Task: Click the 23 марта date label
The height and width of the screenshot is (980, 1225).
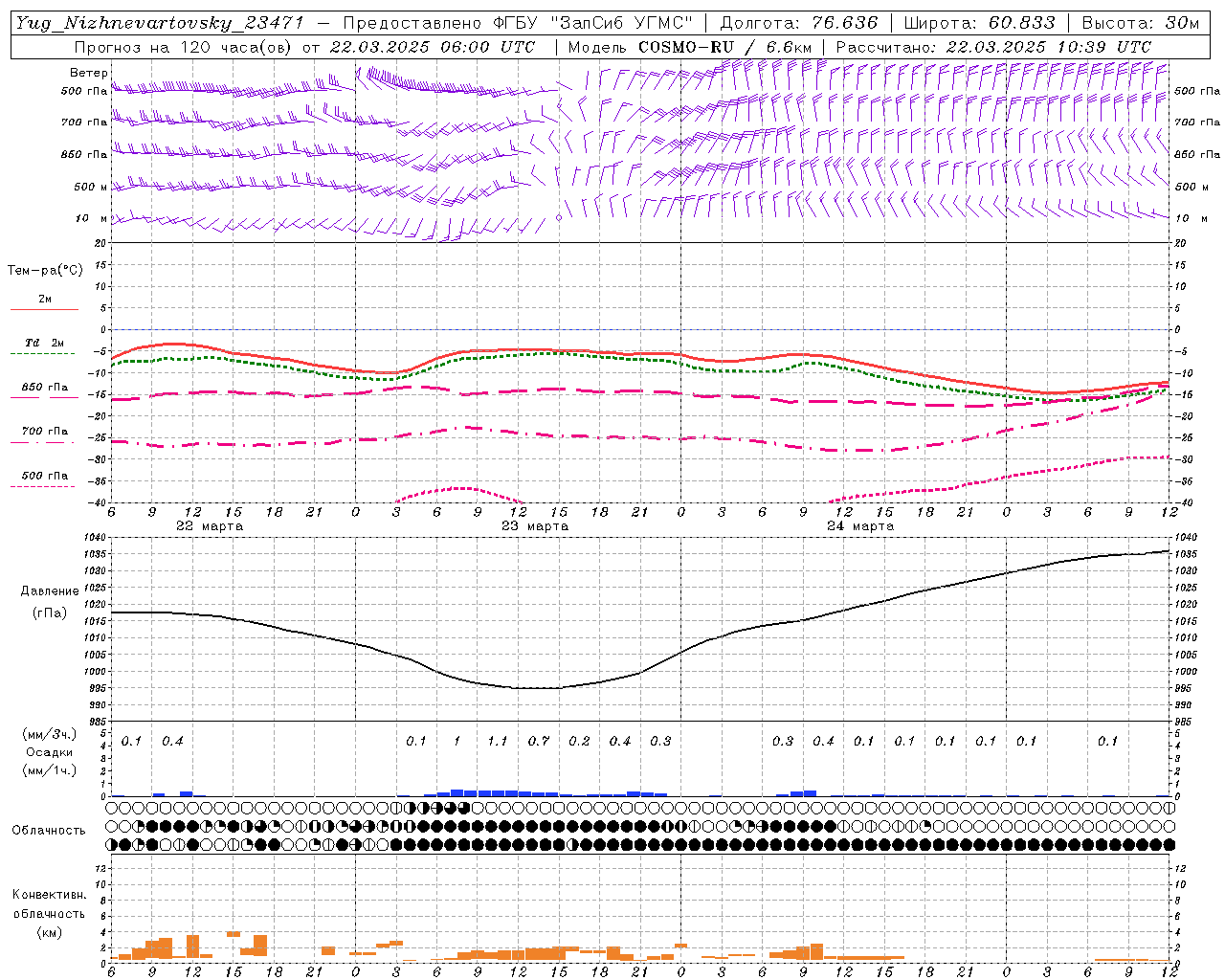Action: 535,526
